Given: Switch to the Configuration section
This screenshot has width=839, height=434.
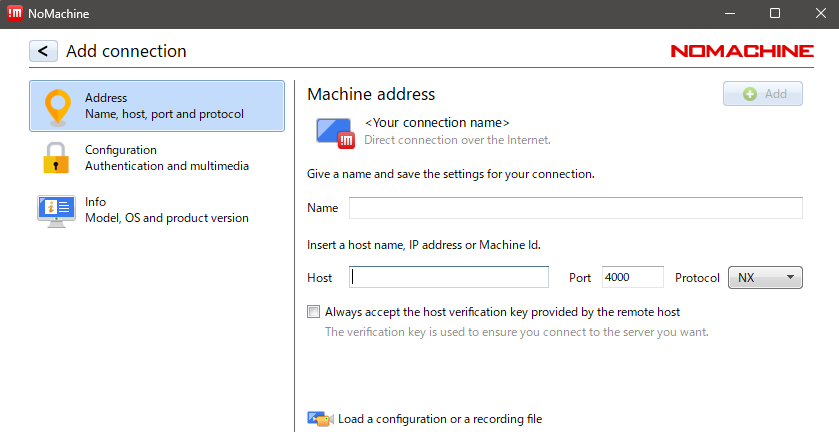Looking at the screenshot, I should tap(166, 158).
